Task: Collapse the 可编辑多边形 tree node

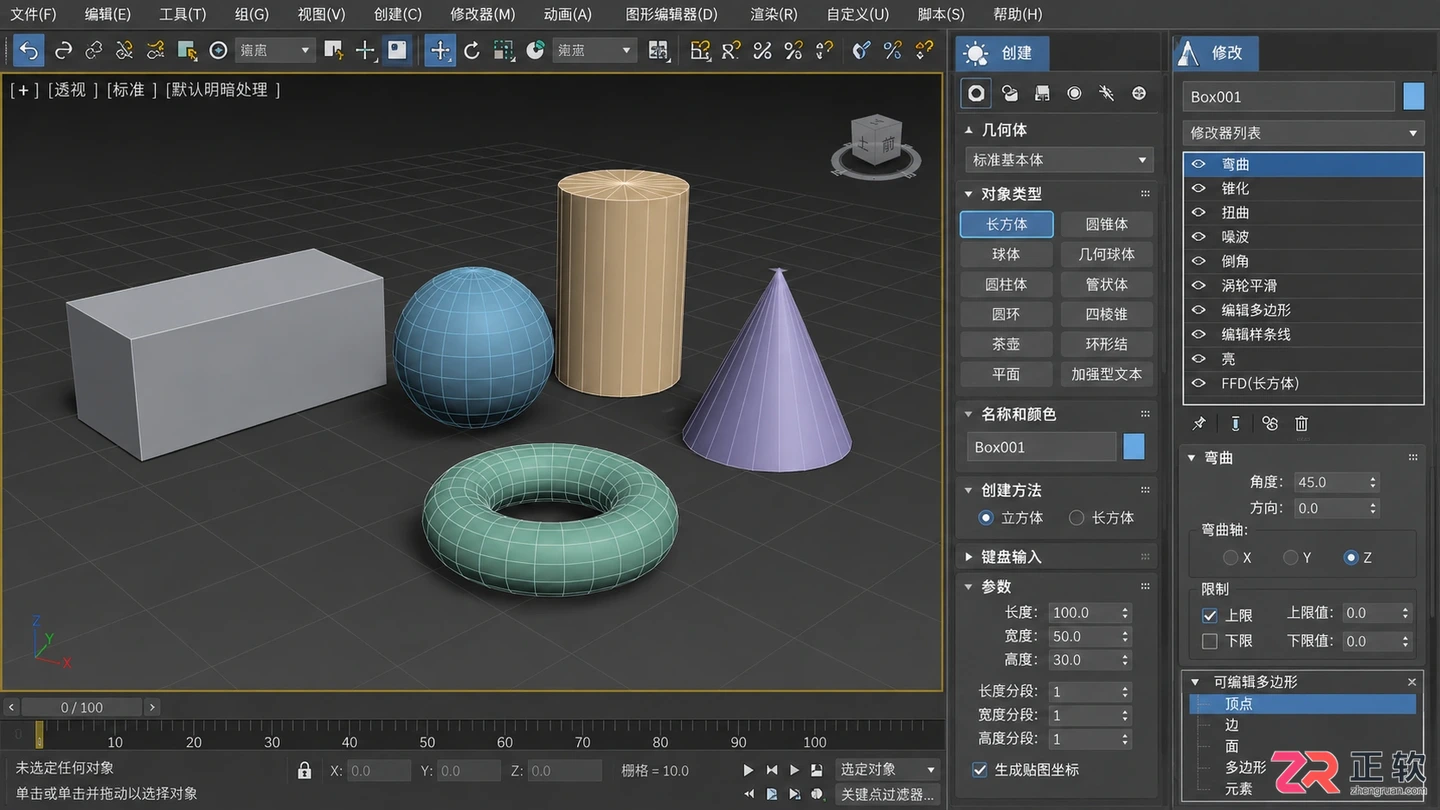Action: coord(1194,682)
